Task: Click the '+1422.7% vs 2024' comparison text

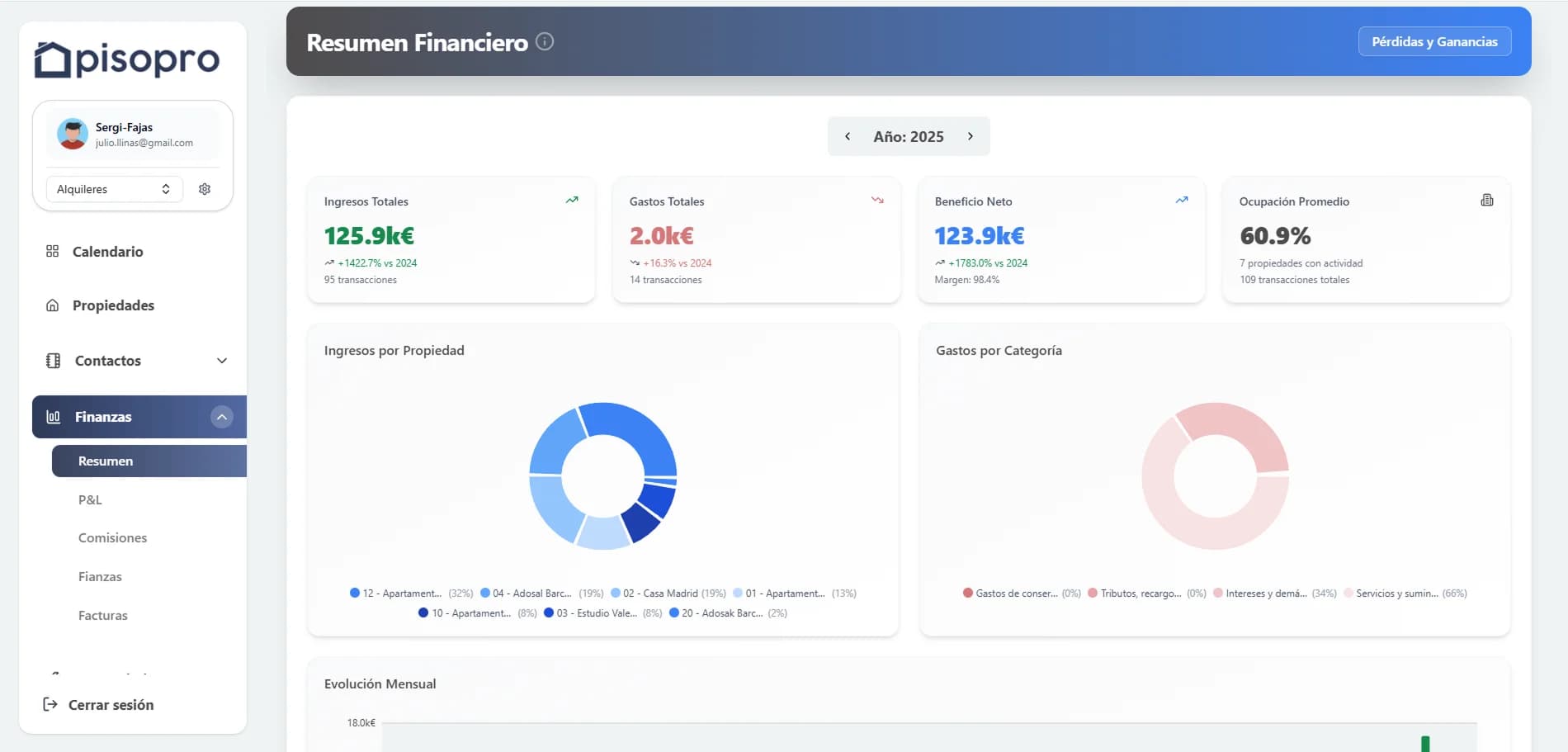Action: [x=377, y=263]
